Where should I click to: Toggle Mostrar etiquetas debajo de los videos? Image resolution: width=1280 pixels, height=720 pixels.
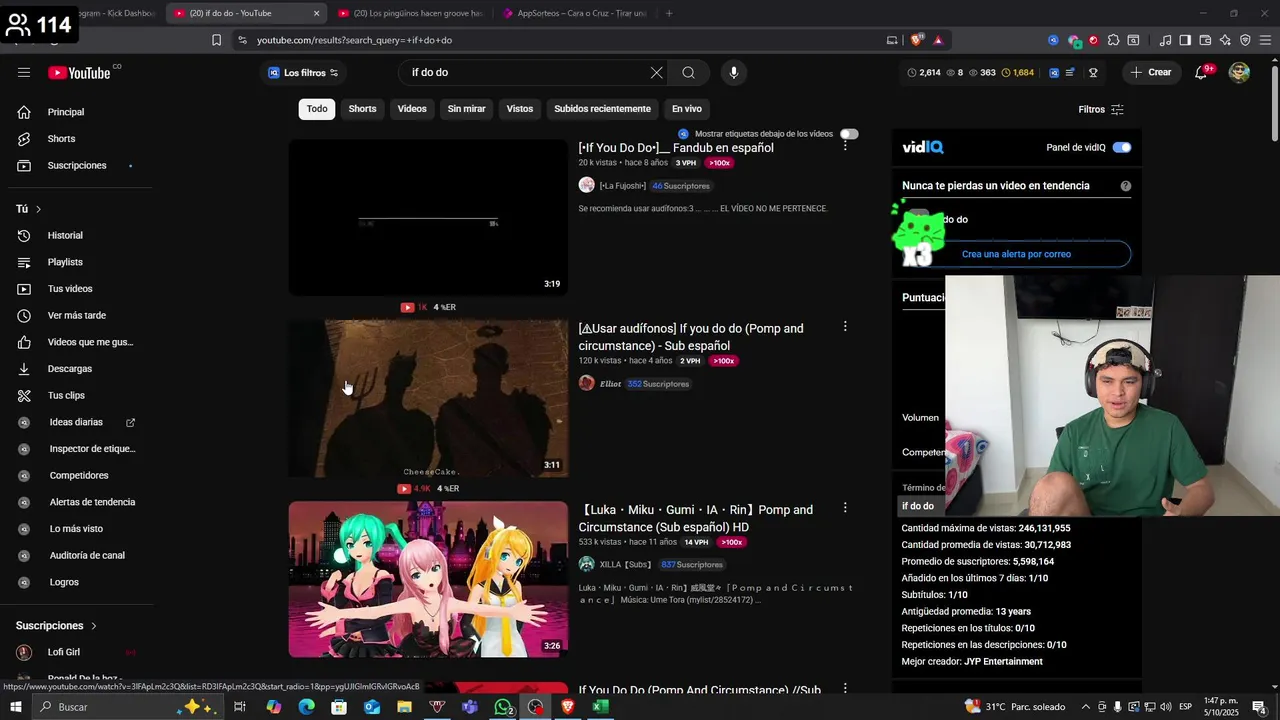click(849, 134)
